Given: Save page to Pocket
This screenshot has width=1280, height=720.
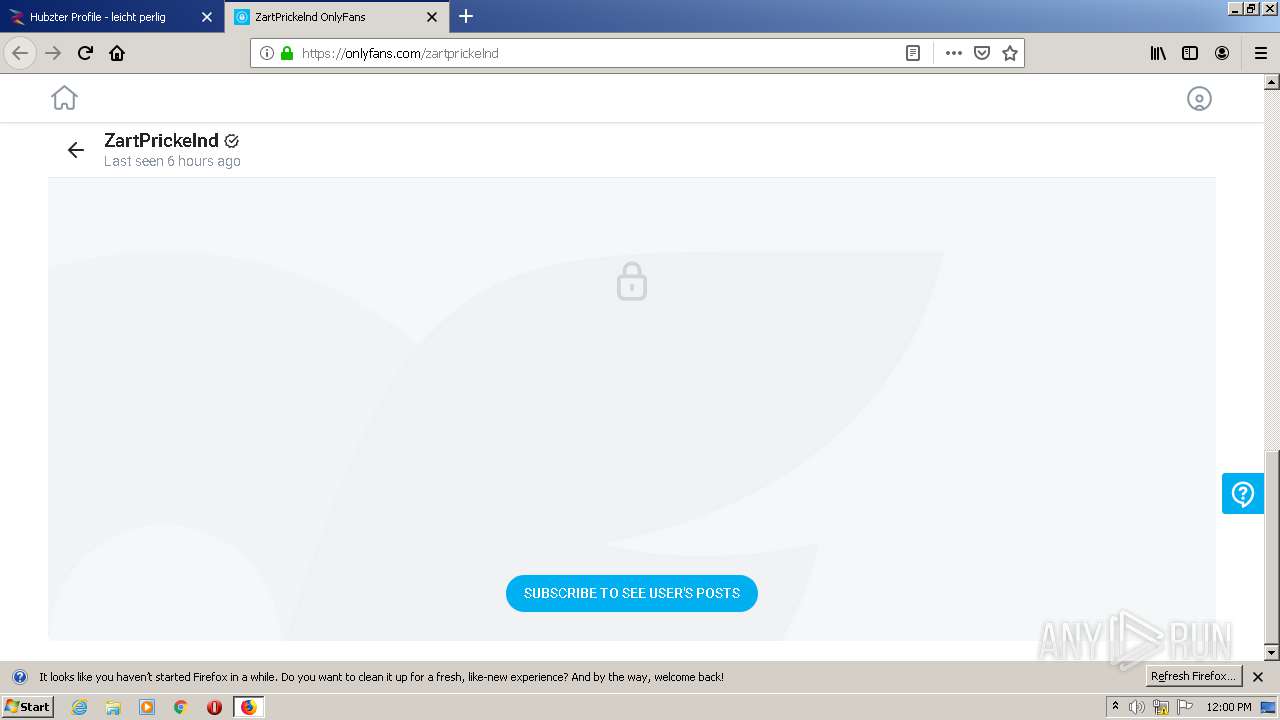Looking at the screenshot, I should 982,53.
